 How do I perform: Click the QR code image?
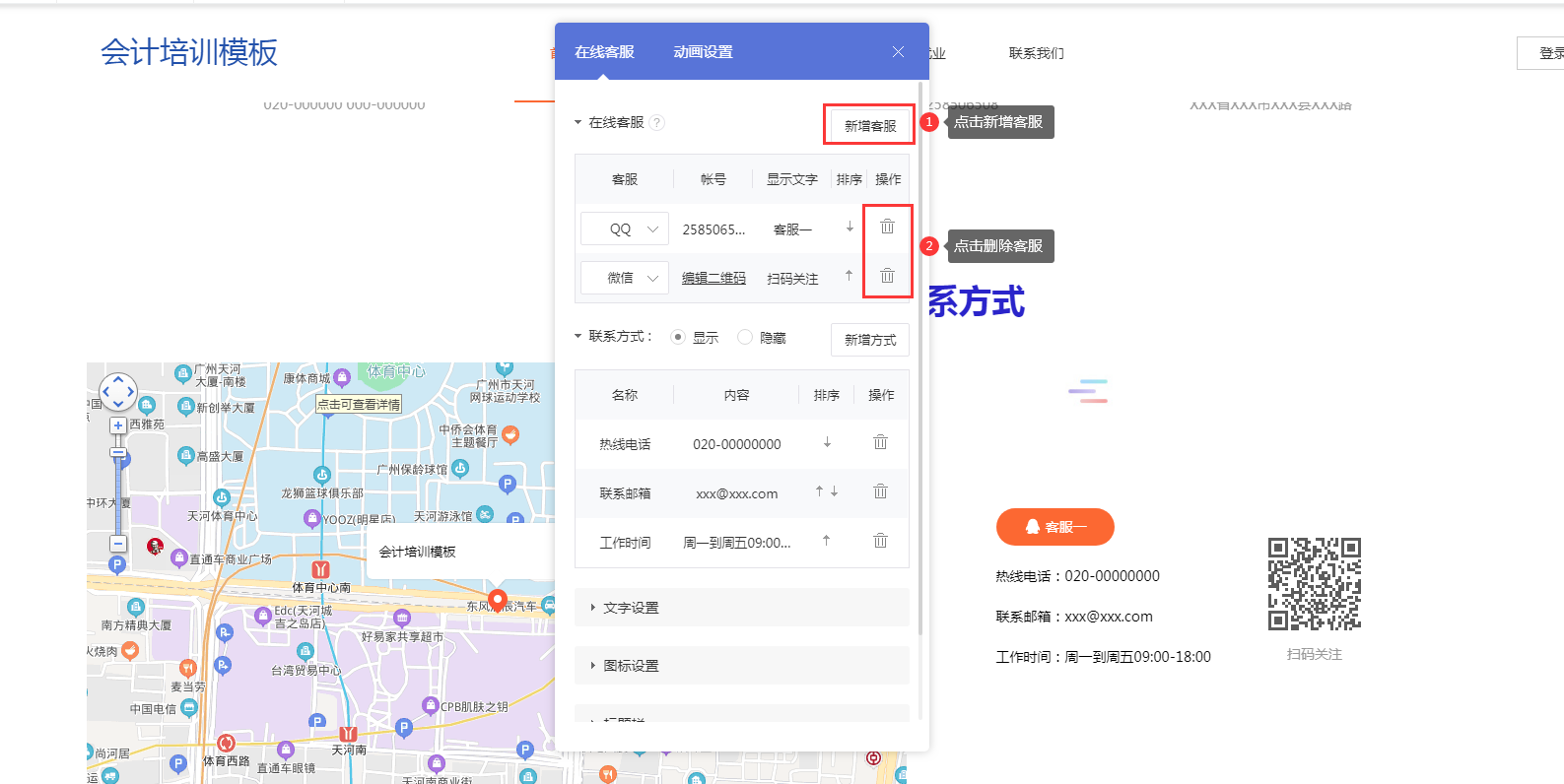click(1315, 584)
